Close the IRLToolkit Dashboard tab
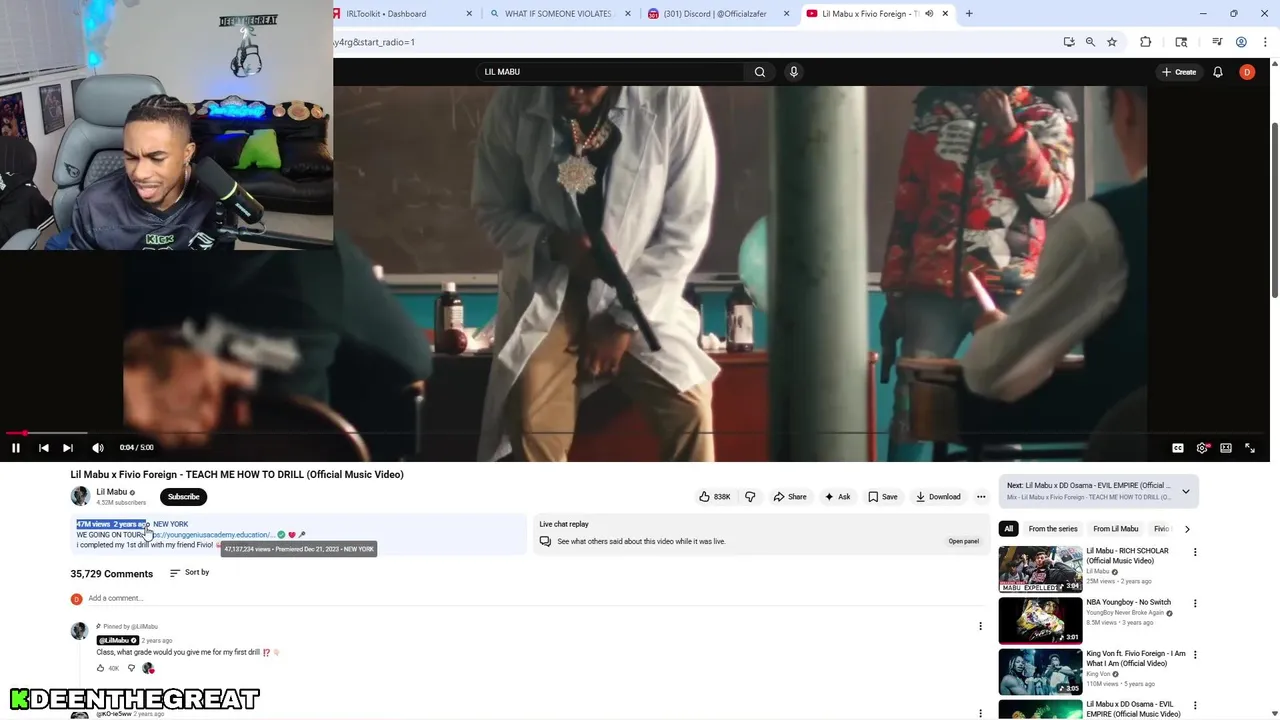This screenshot has width=1280, height=720. pos(470,14)
